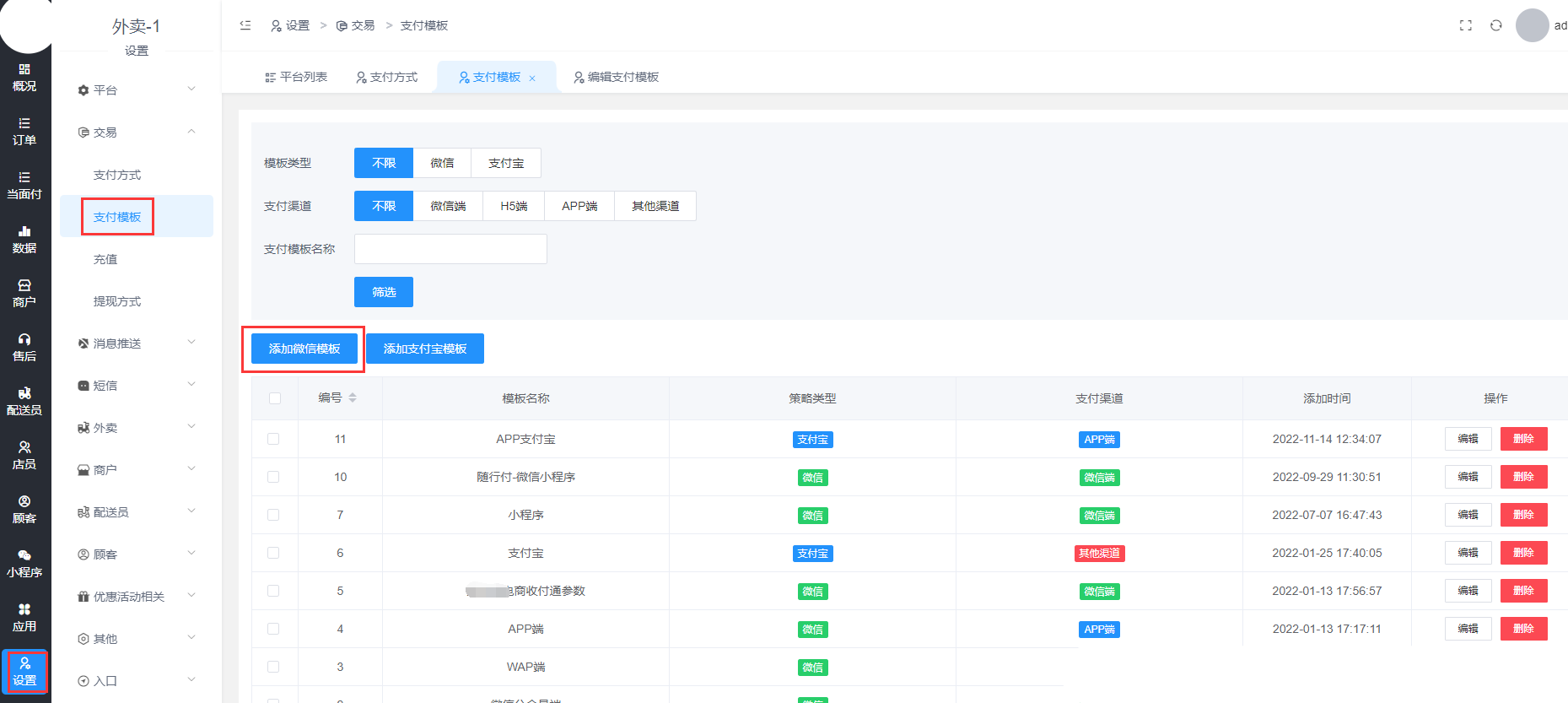Image resolution: width=1568 pixels, height=703 pixels.
Task: Expand the 其他 menu group
Action: tap(137, 638)
